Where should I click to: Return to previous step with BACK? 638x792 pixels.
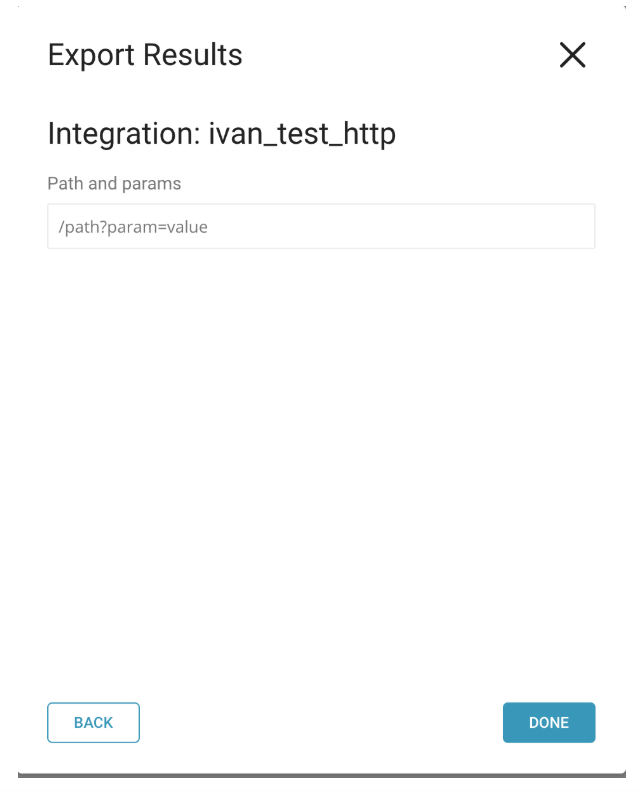point(93,723)
